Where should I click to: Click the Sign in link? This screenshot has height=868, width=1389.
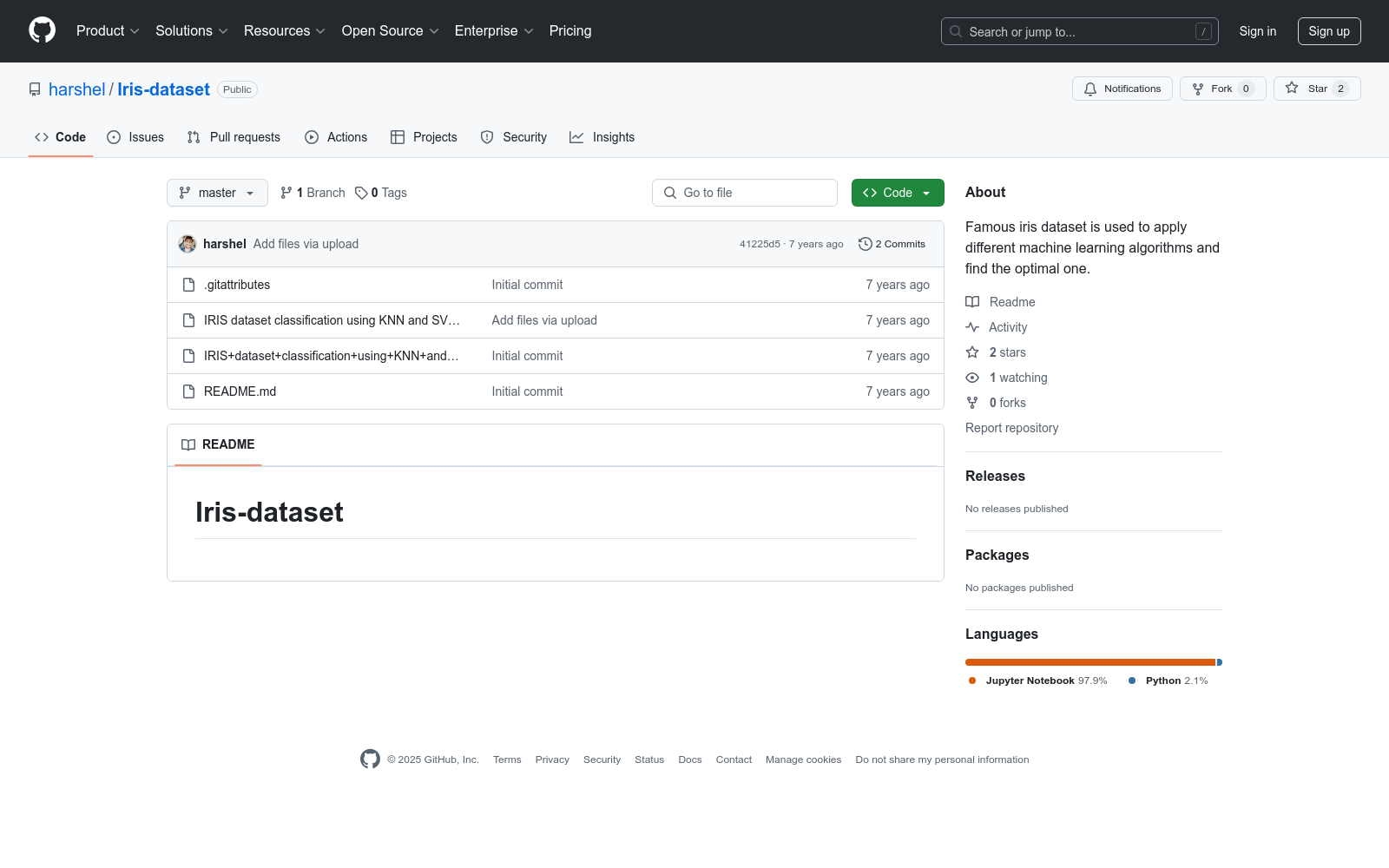click(1258, 31)
